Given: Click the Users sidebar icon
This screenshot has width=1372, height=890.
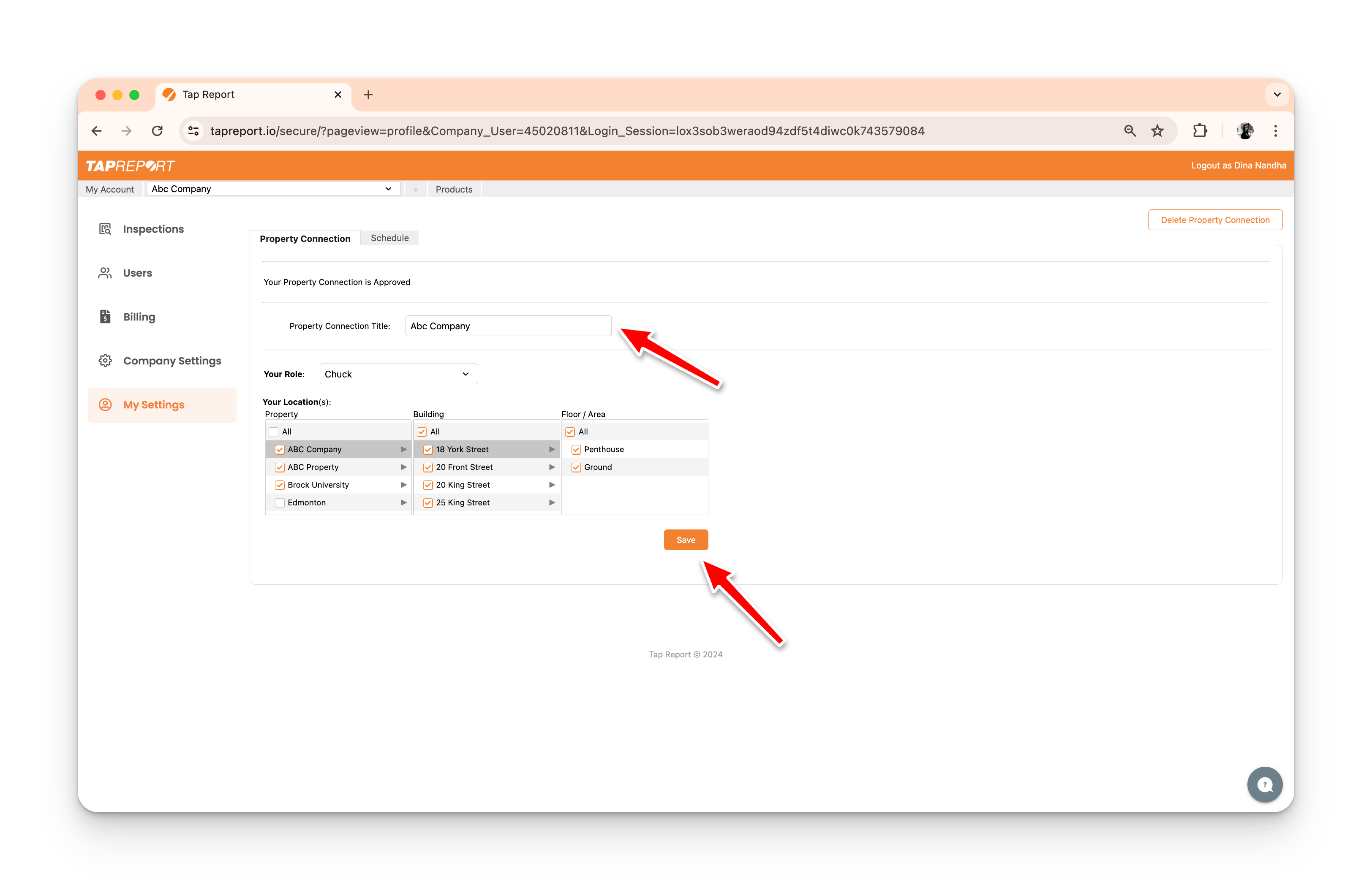Looking at the screenshot, I should pyautogui.click(x=105, y=273).
